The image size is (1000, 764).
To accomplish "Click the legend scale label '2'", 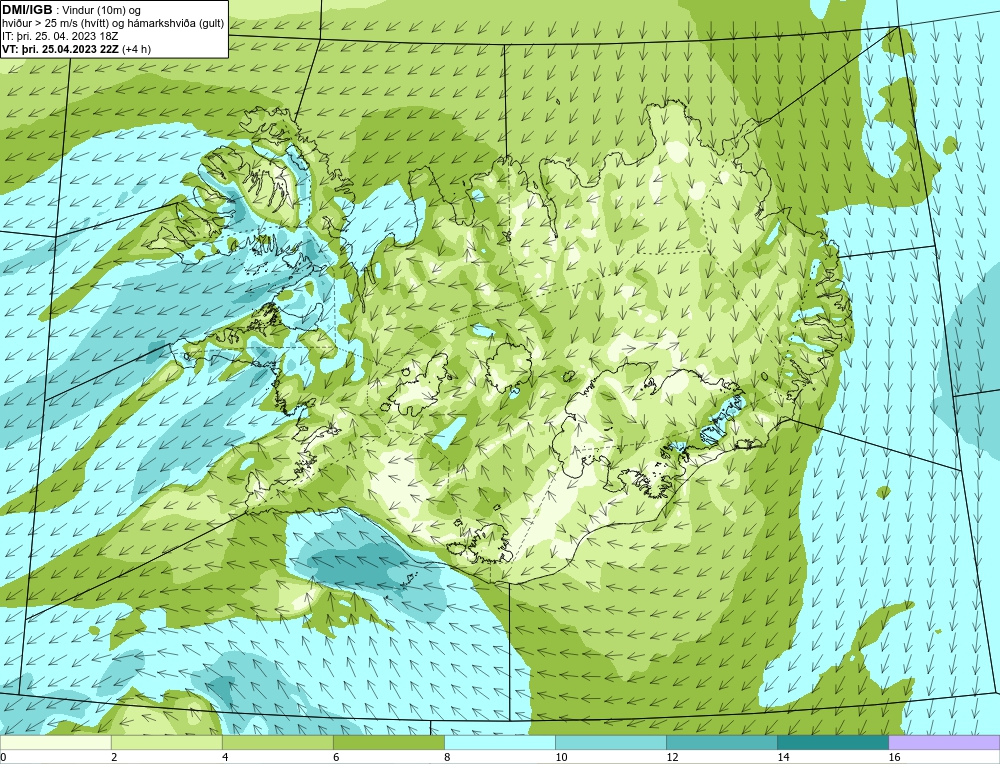I will (114, 757).
